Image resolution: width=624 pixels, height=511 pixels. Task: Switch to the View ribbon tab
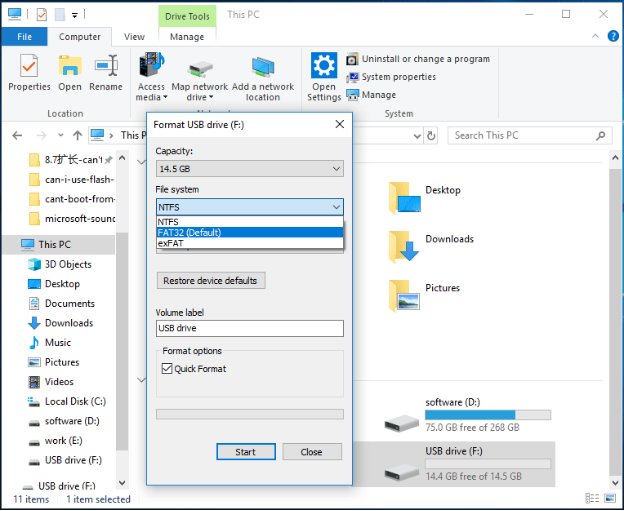click(134, 37)
